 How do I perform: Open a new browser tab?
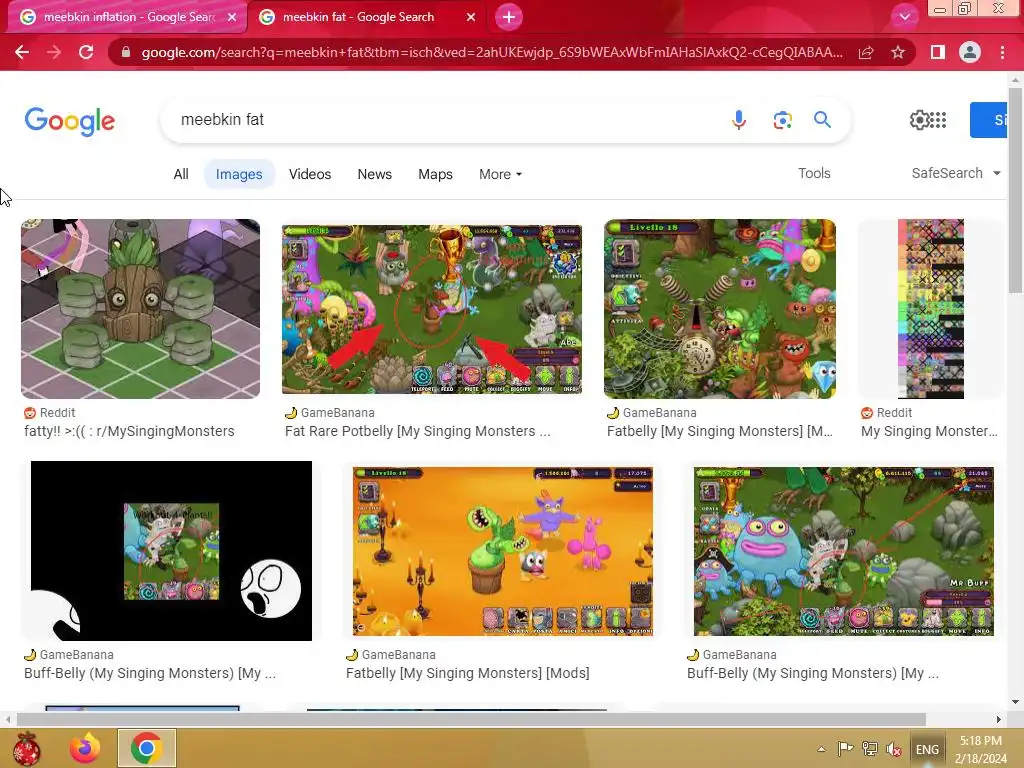[509, 17]
